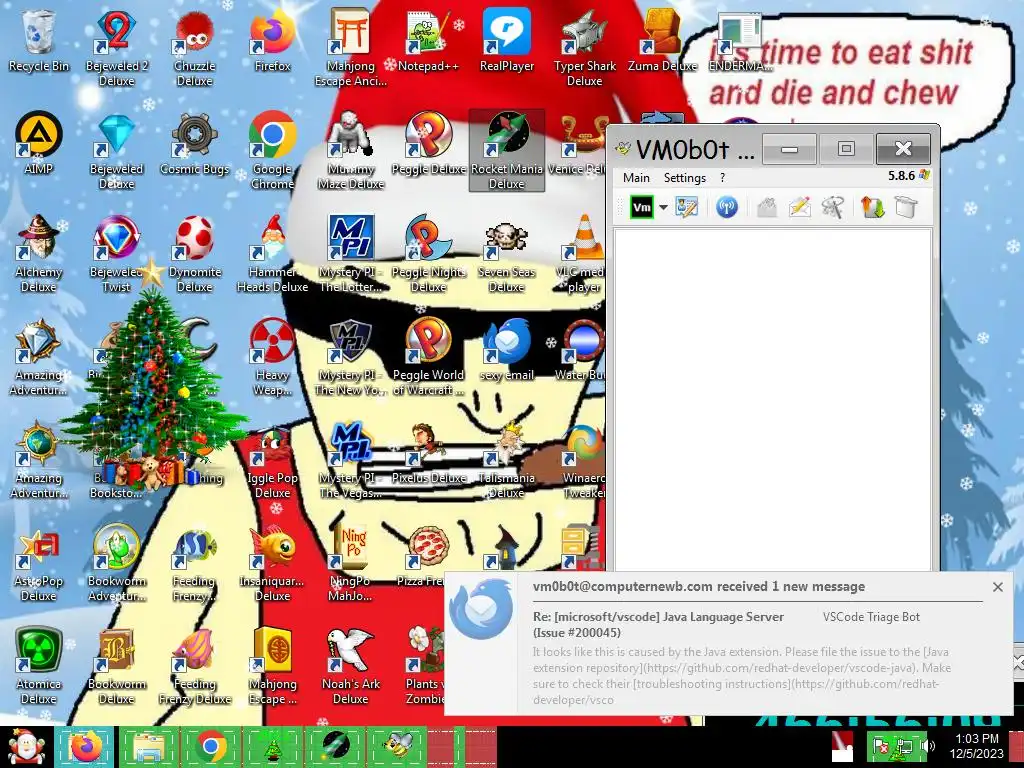Image resolution: width=1024 pixels, height=768 pixels.
Task: Open Chrome from the taskbar
Action: click(210, 746)
